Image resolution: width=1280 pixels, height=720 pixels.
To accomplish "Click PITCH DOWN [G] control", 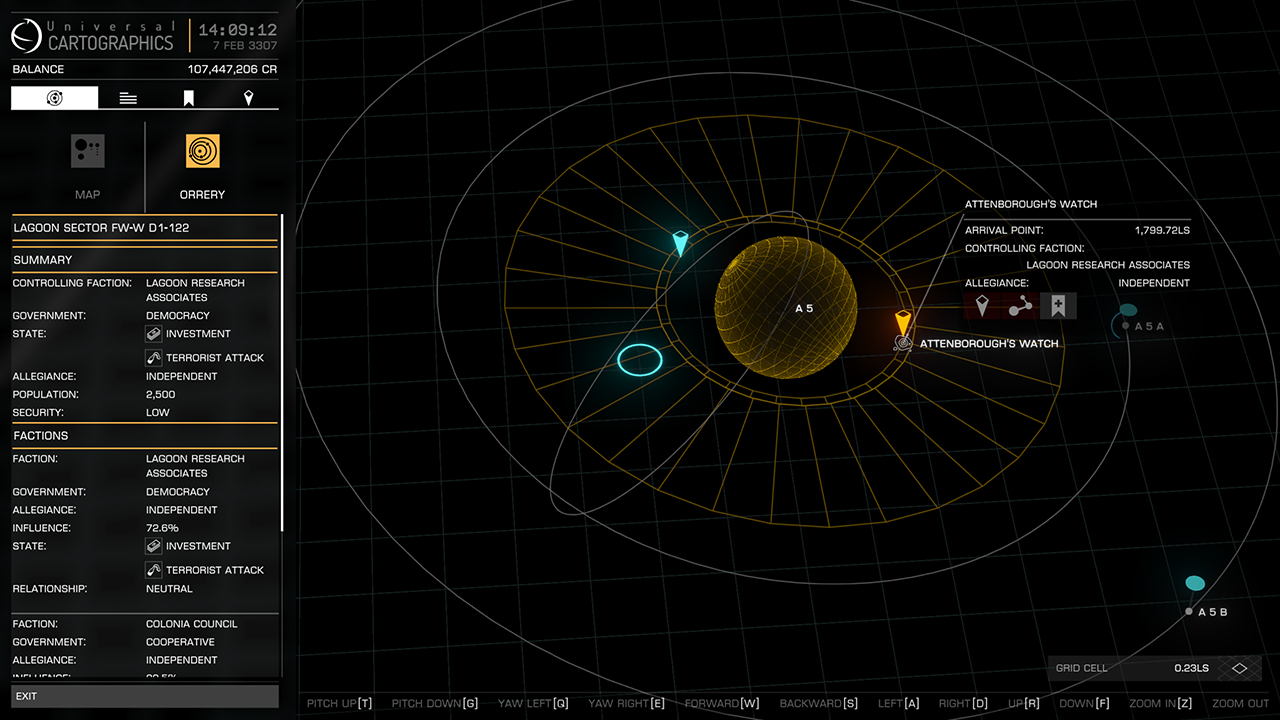I will click(x=435, y=703).
